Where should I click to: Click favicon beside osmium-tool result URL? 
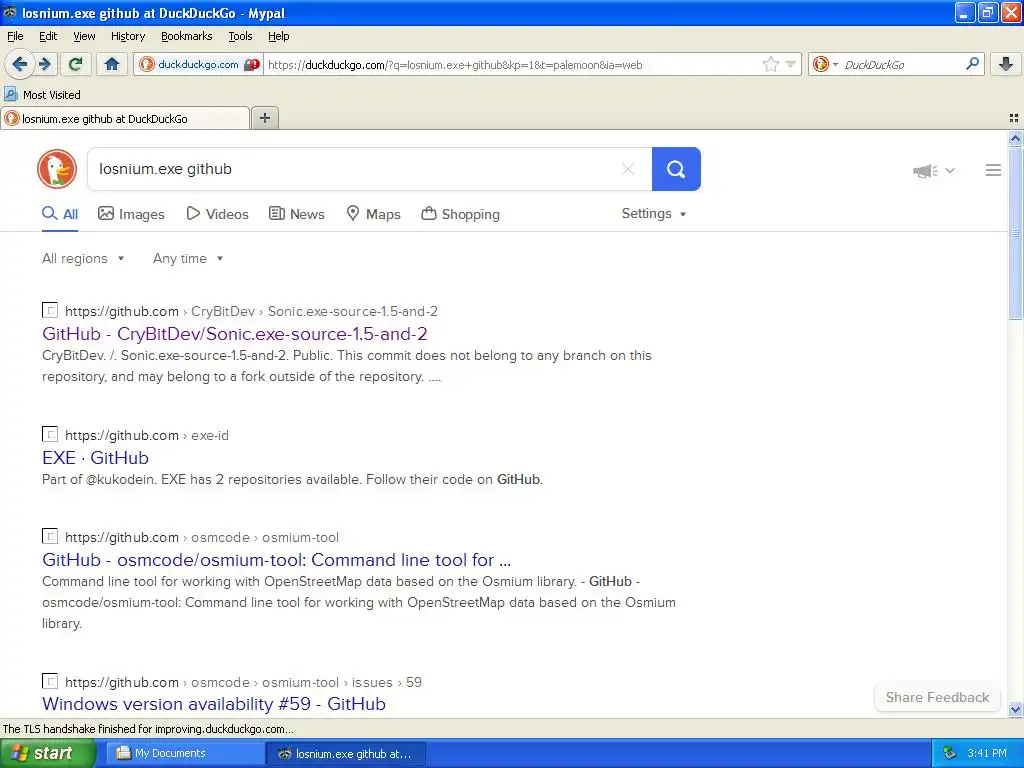point(50,536)
